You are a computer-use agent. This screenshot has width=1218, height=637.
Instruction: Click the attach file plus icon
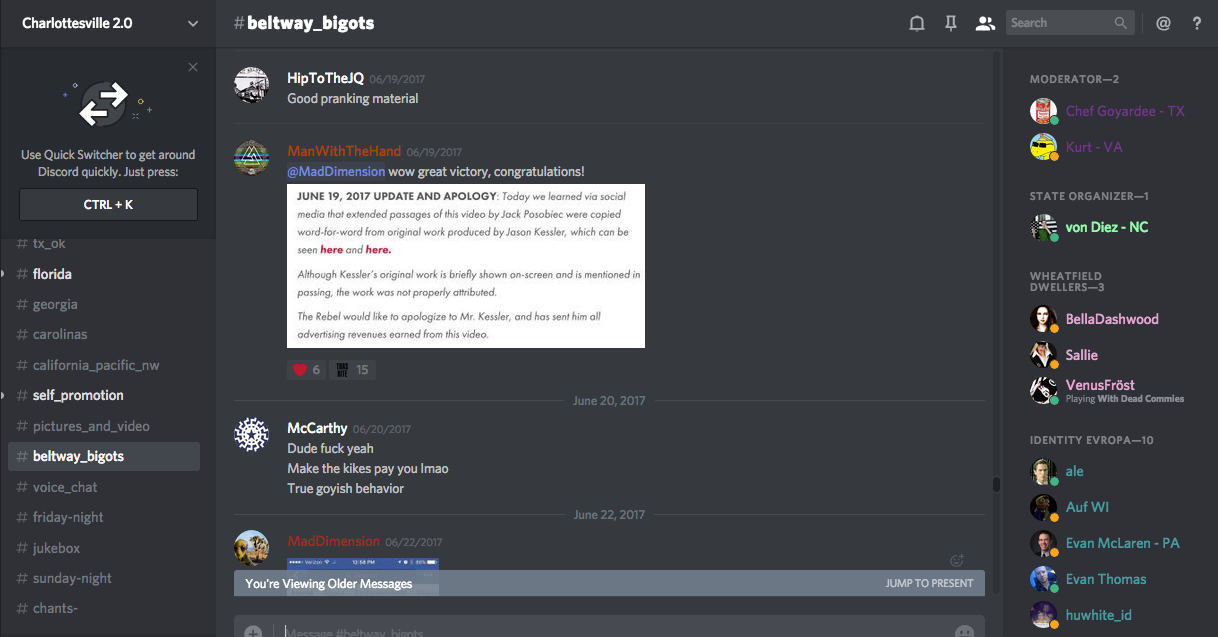pyautogui.click(x=253, y=632)
